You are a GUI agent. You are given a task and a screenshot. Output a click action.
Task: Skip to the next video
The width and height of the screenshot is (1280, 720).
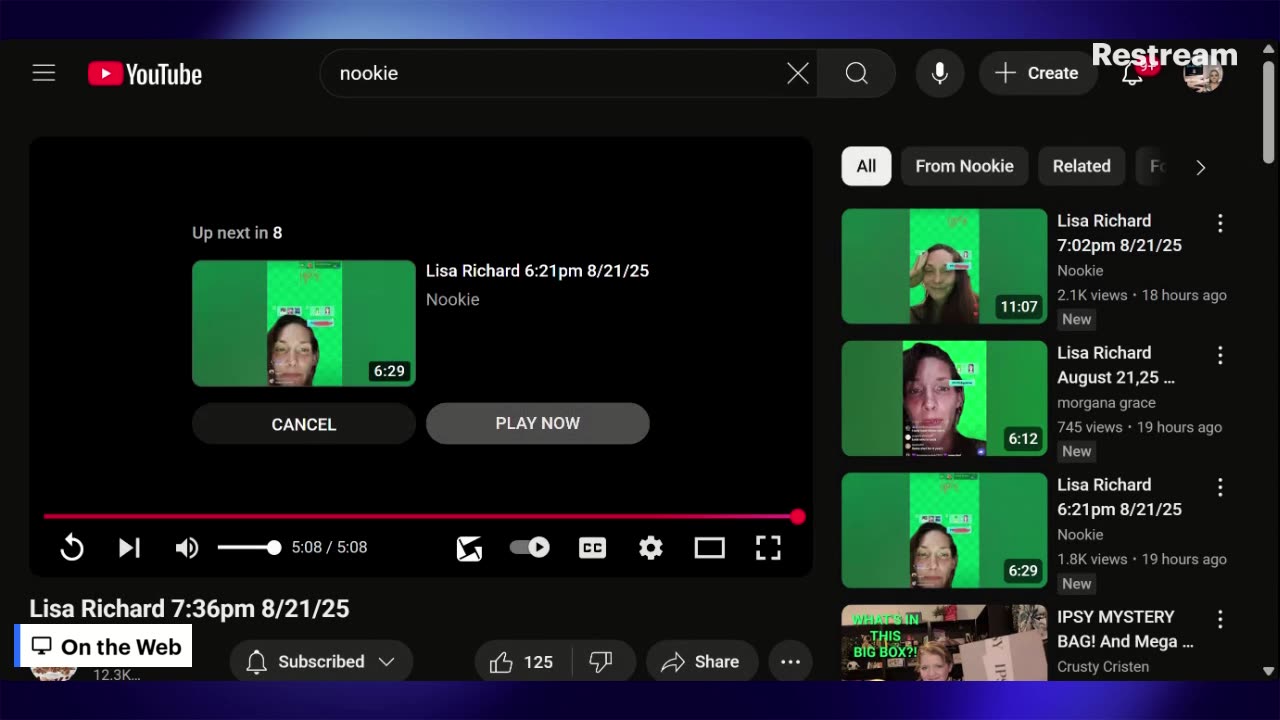129,547
